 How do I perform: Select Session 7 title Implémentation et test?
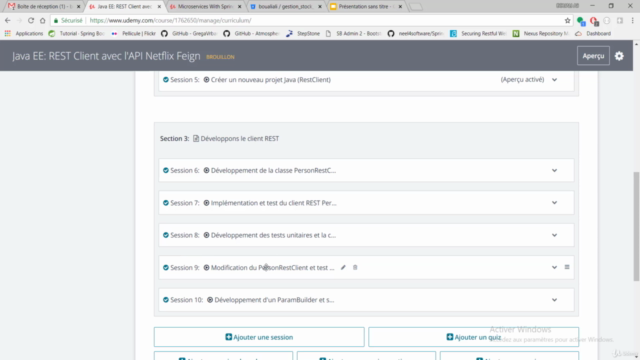(273, 203)
